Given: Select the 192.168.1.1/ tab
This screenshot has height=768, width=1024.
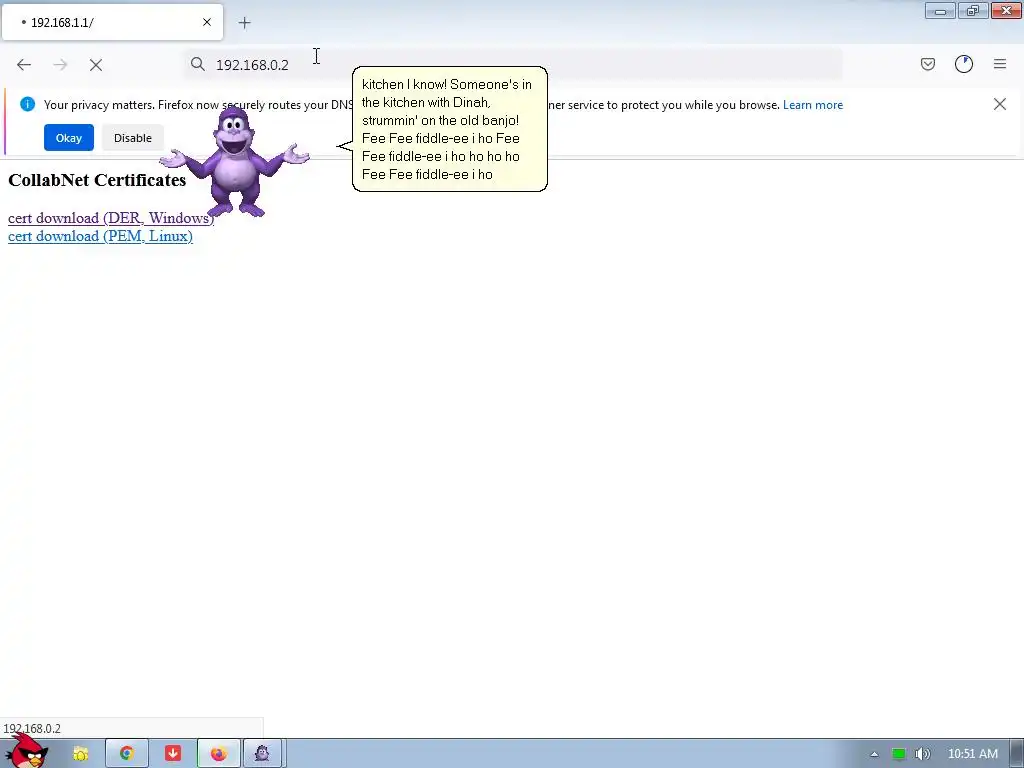Looking at the screenshot, I should (112, 22).
